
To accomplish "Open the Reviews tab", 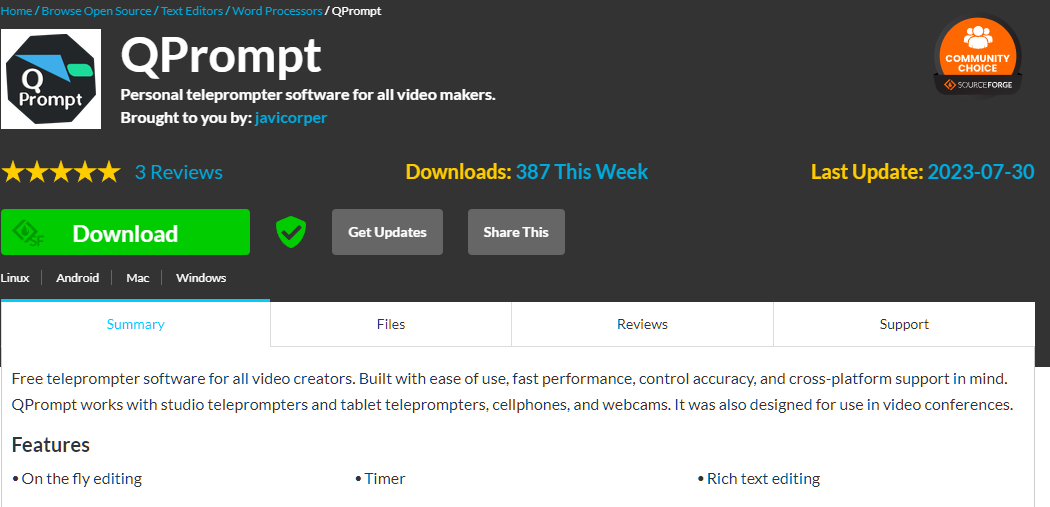I will tap(642, 324).
